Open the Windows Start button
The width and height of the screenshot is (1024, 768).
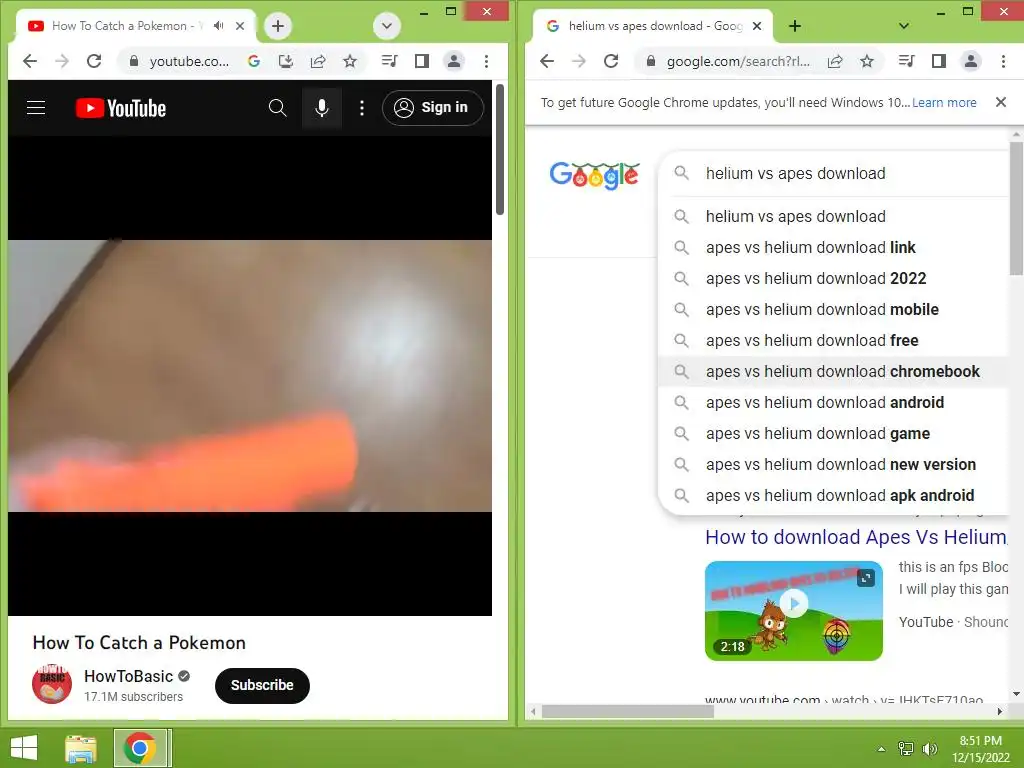coord(24,748)
